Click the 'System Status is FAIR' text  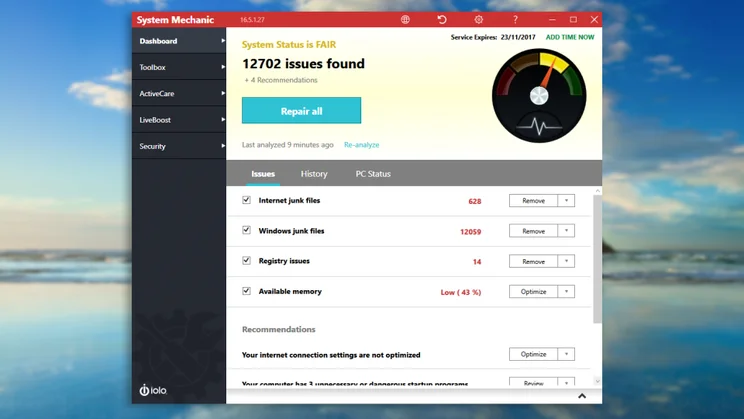point(289,45)
